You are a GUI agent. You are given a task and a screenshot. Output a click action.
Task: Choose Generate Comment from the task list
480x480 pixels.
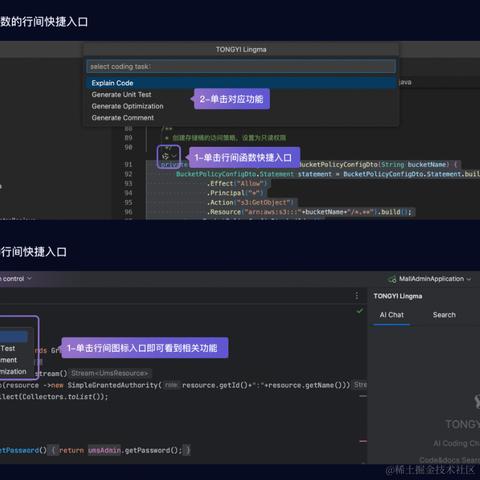coord(123,118)
